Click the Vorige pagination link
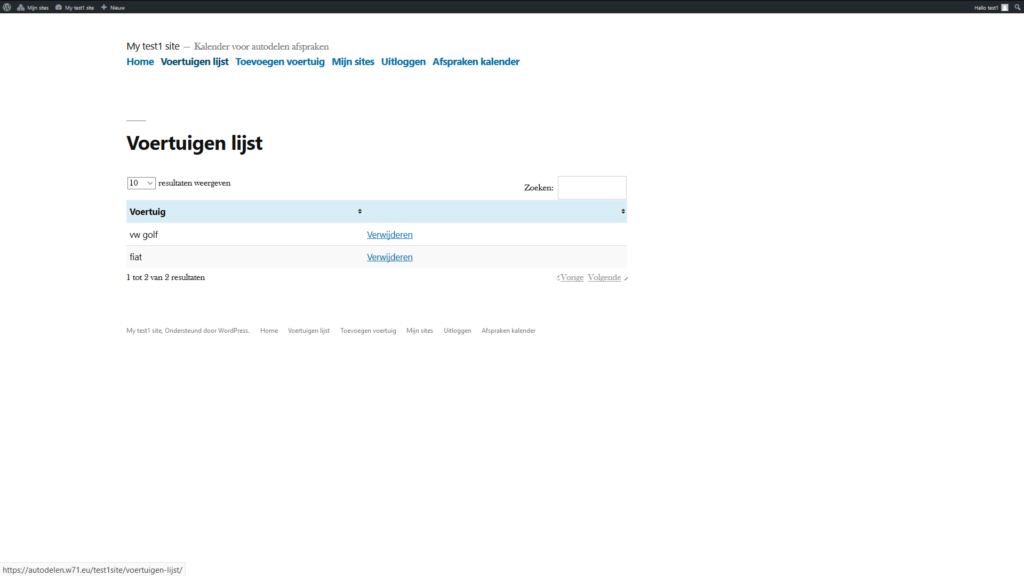1024x576 pixels. click(571, 277)
